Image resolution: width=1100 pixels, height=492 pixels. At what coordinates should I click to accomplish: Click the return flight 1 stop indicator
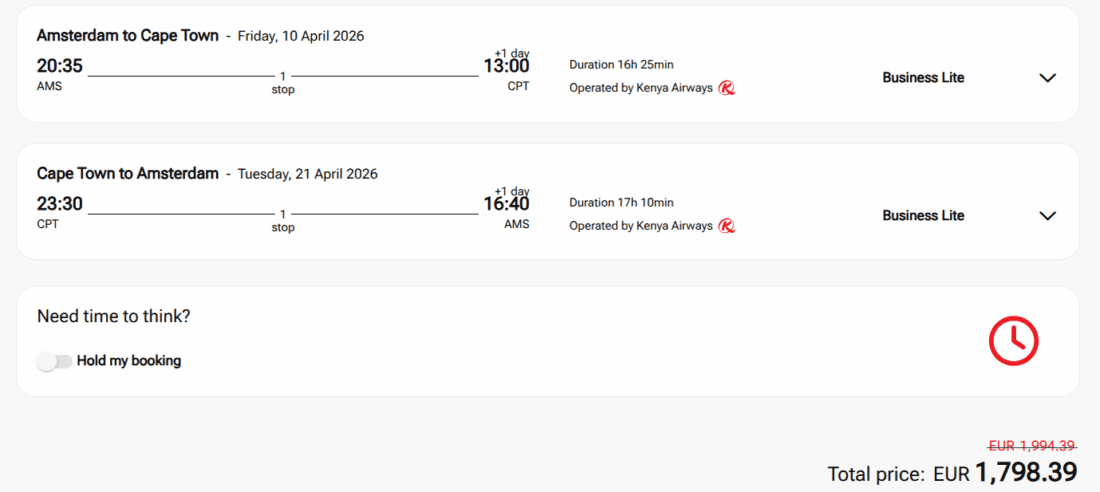(x=283, y=220)
